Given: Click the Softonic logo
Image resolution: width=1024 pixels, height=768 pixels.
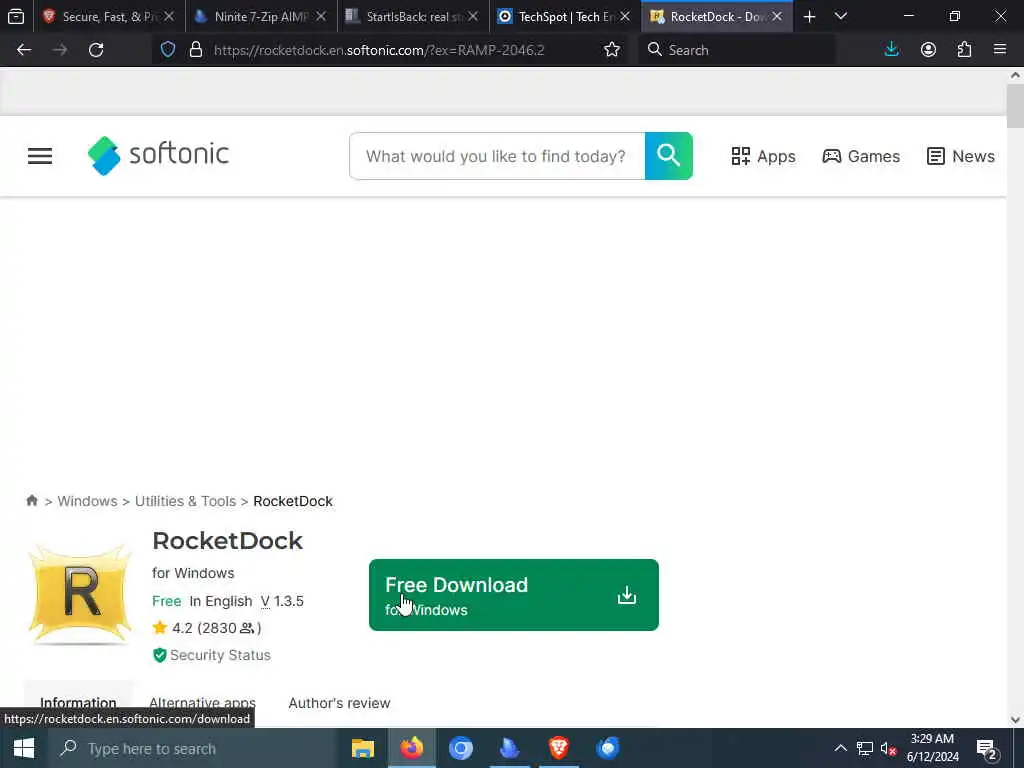Looking at the screenshot, I should (159, 155).
